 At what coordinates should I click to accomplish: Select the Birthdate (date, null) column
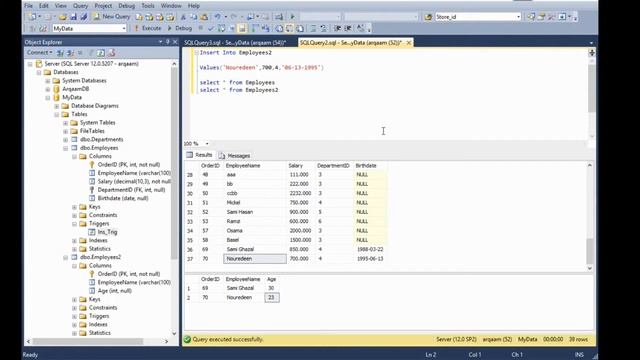123,198
